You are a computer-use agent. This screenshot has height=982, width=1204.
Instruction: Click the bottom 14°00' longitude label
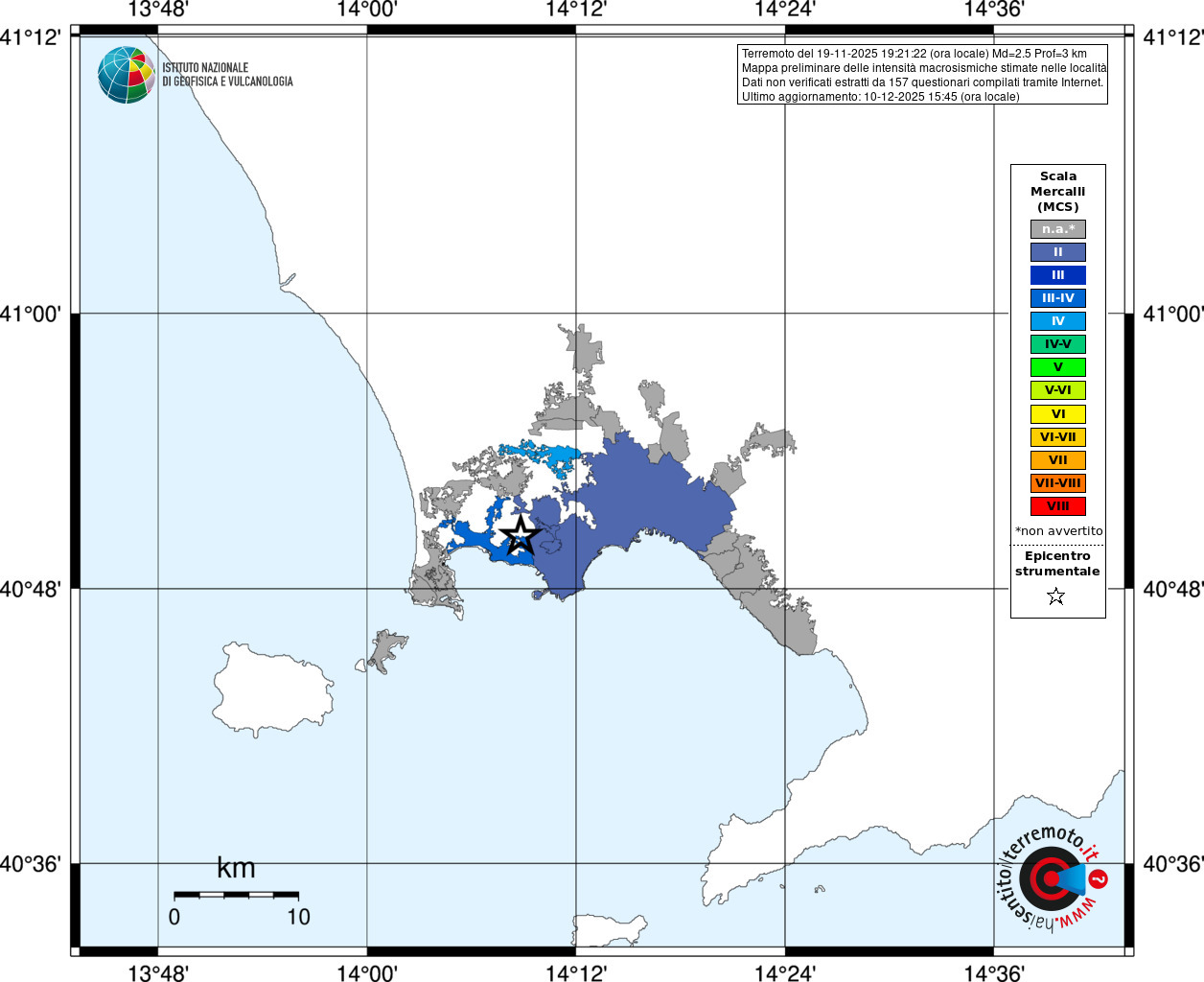point(367,973)
